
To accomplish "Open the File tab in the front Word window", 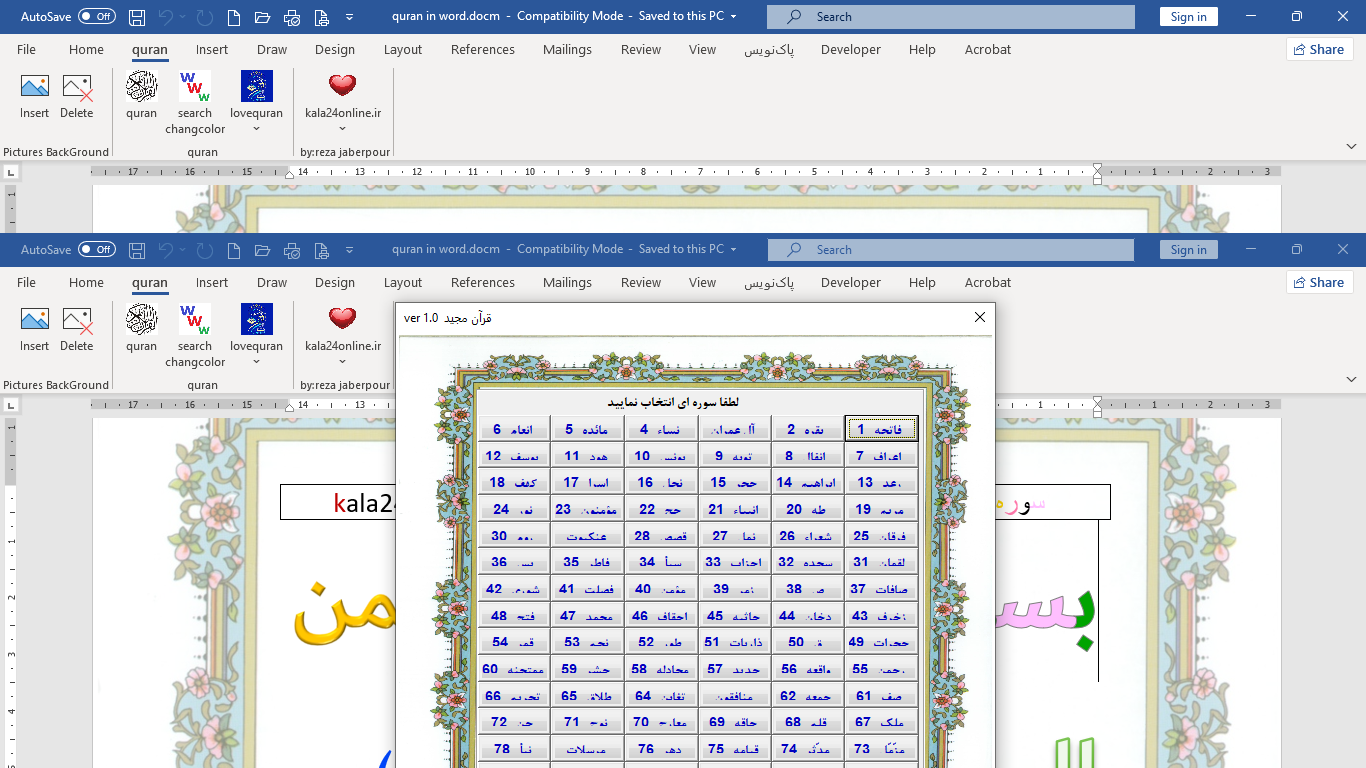I will point(27,283).
